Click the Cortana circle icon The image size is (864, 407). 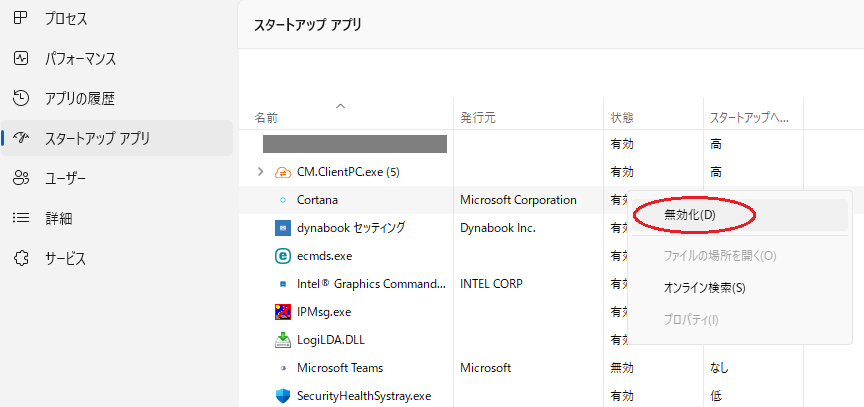pyautogui.click(x=283, y=200)
